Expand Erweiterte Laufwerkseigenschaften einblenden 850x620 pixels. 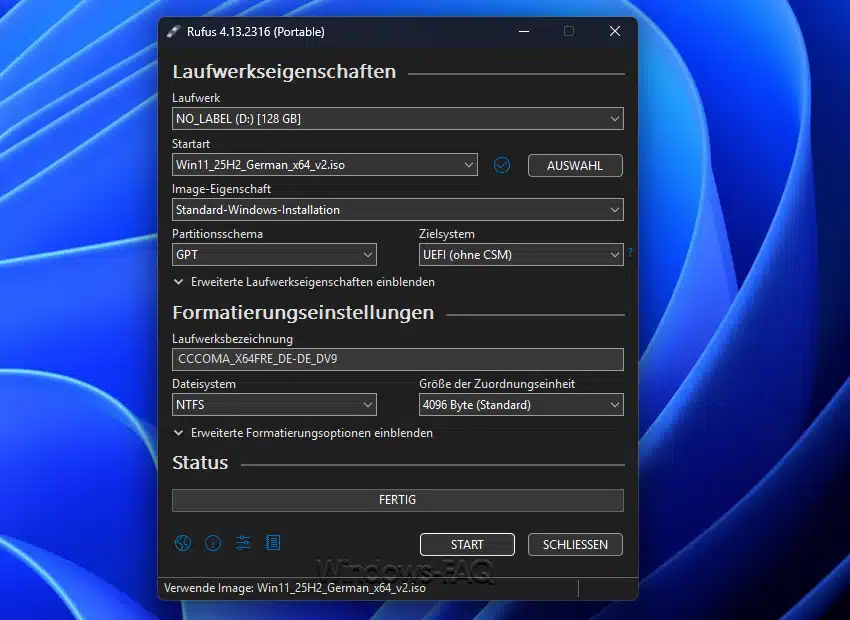(x=304, y=282)
